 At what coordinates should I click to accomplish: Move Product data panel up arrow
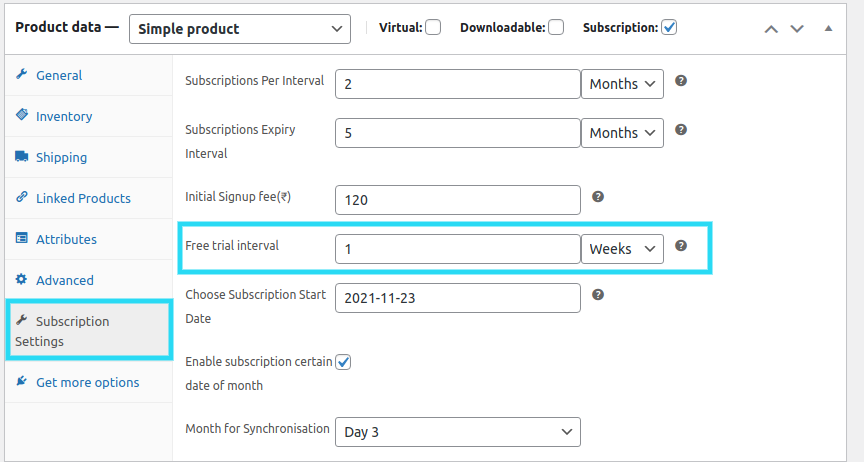(771, 29)
